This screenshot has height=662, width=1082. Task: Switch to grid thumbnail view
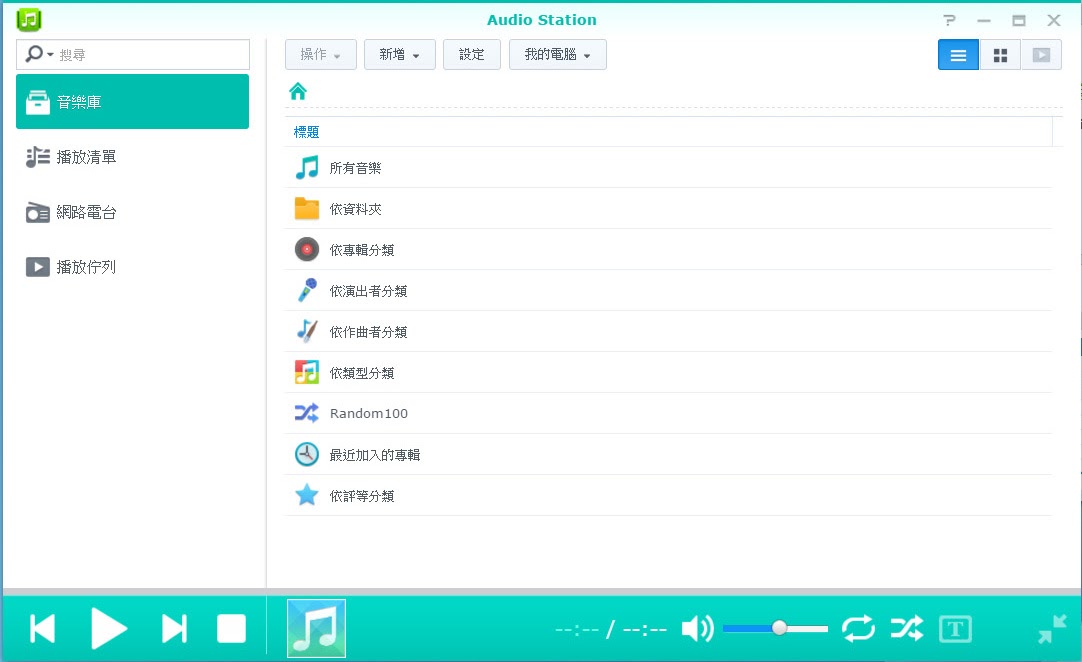[1000, 55]
